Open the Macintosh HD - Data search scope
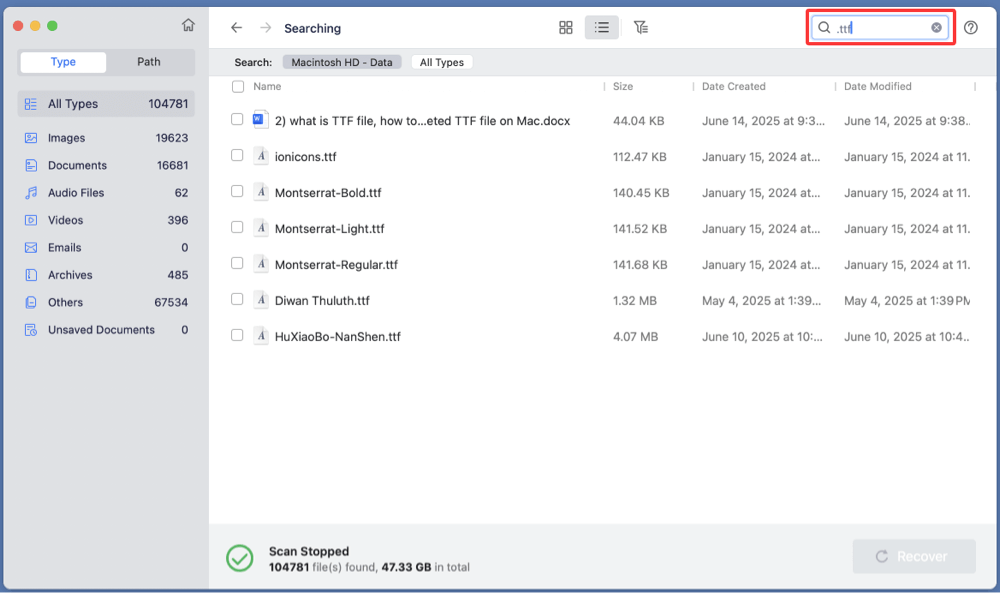Screen dimensions: 1000x593 pos(340,62)
